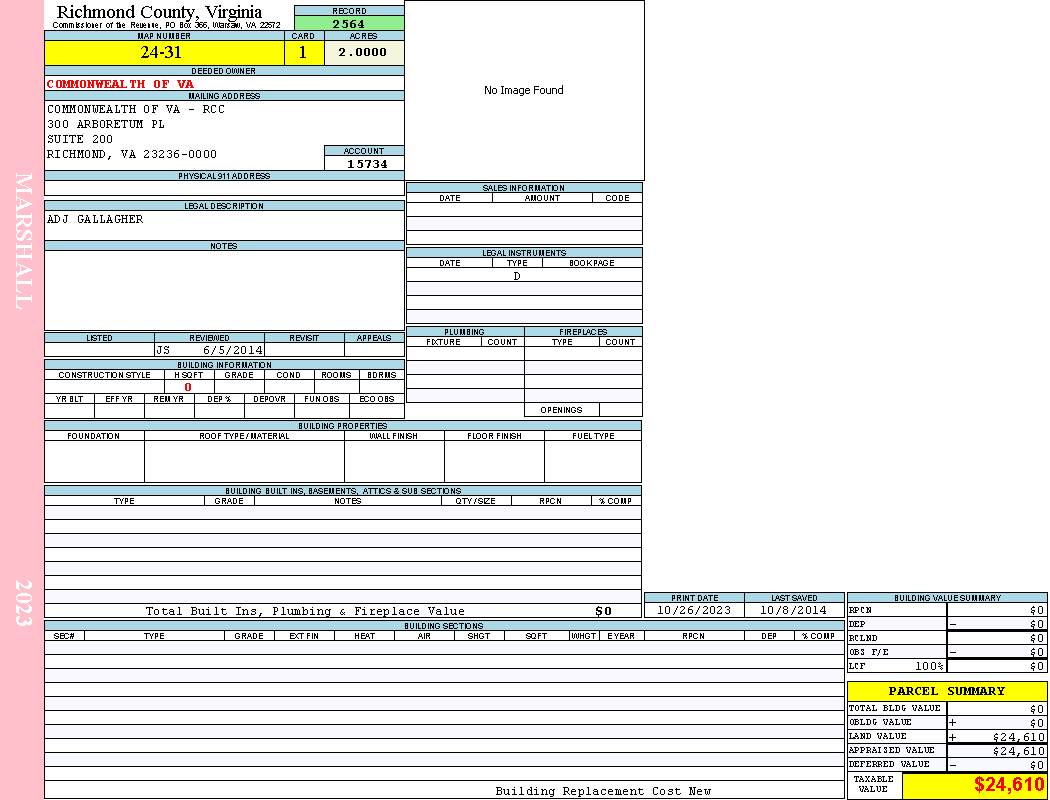Screen dimensions: 1050x800
Task: Click the pink MARSHALL sidebar label
Action: [x=23, y=240]
